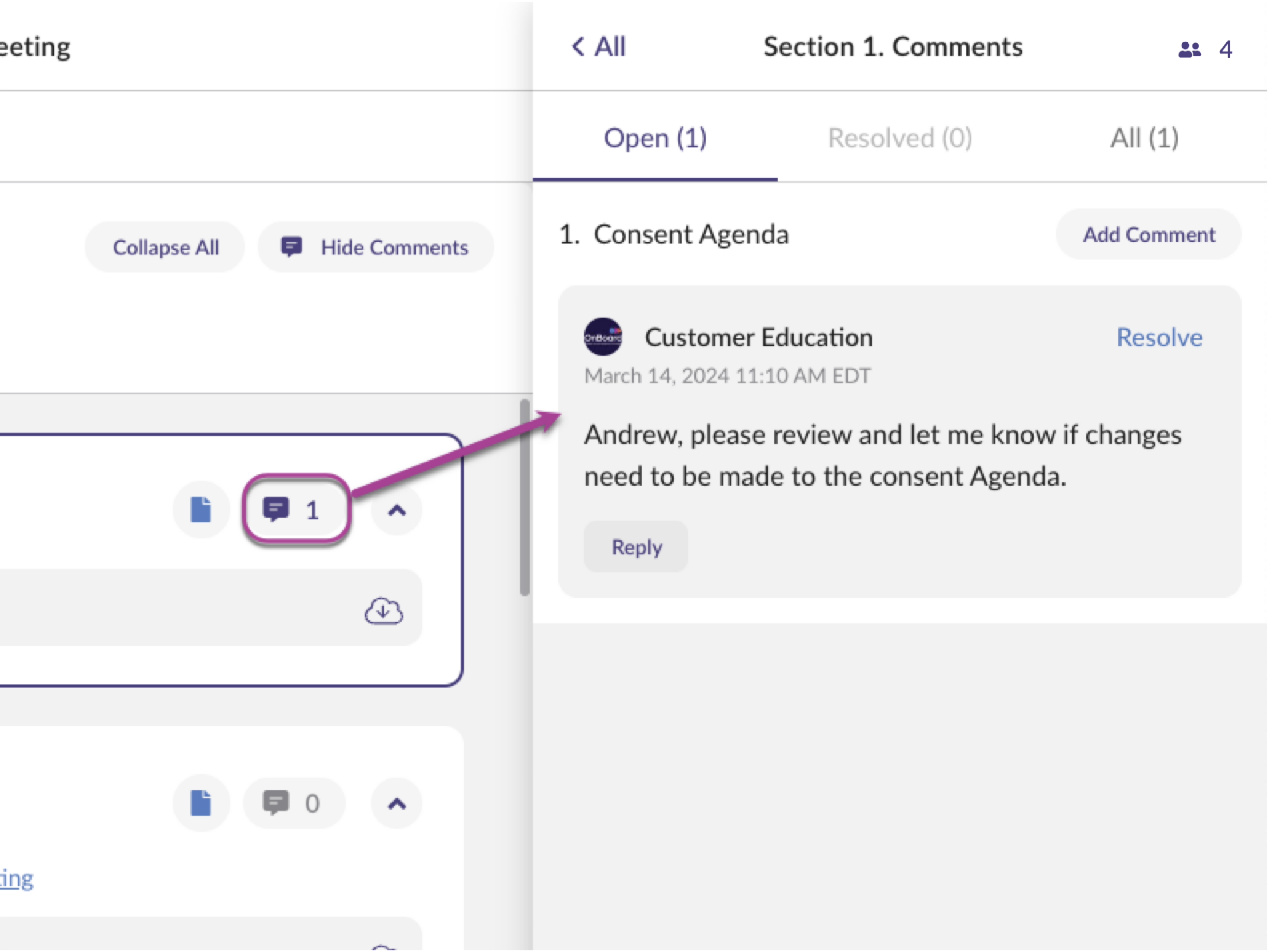This screenshot has height=952, width=1268.
Task: Select the Section 1. Comments title
Action: coord(893,47)
